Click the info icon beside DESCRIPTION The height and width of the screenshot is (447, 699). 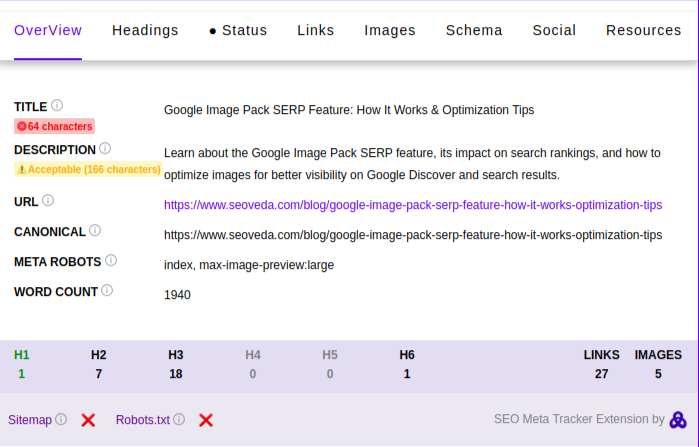[x=105, y=148]
